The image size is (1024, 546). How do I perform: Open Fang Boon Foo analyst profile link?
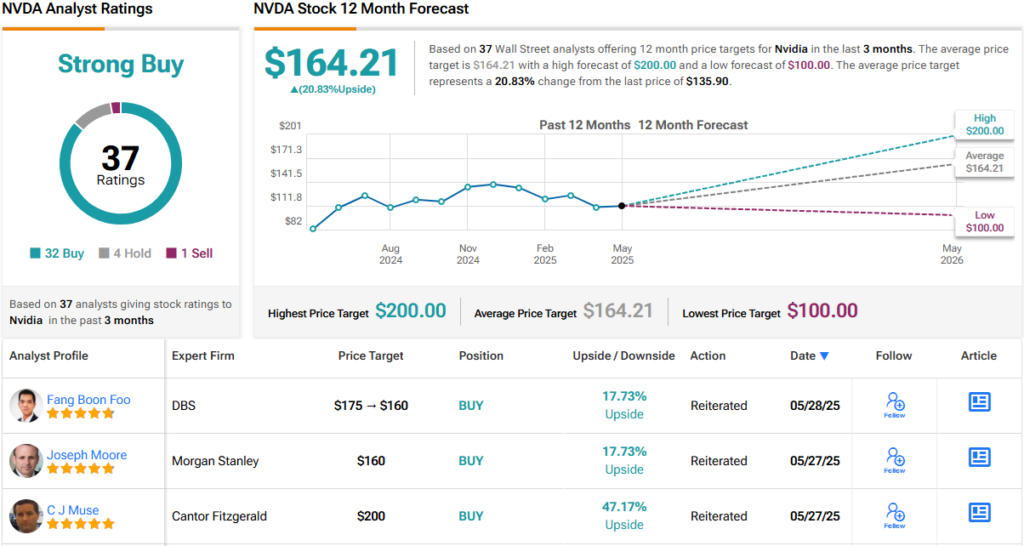click(x=88, y=399)
